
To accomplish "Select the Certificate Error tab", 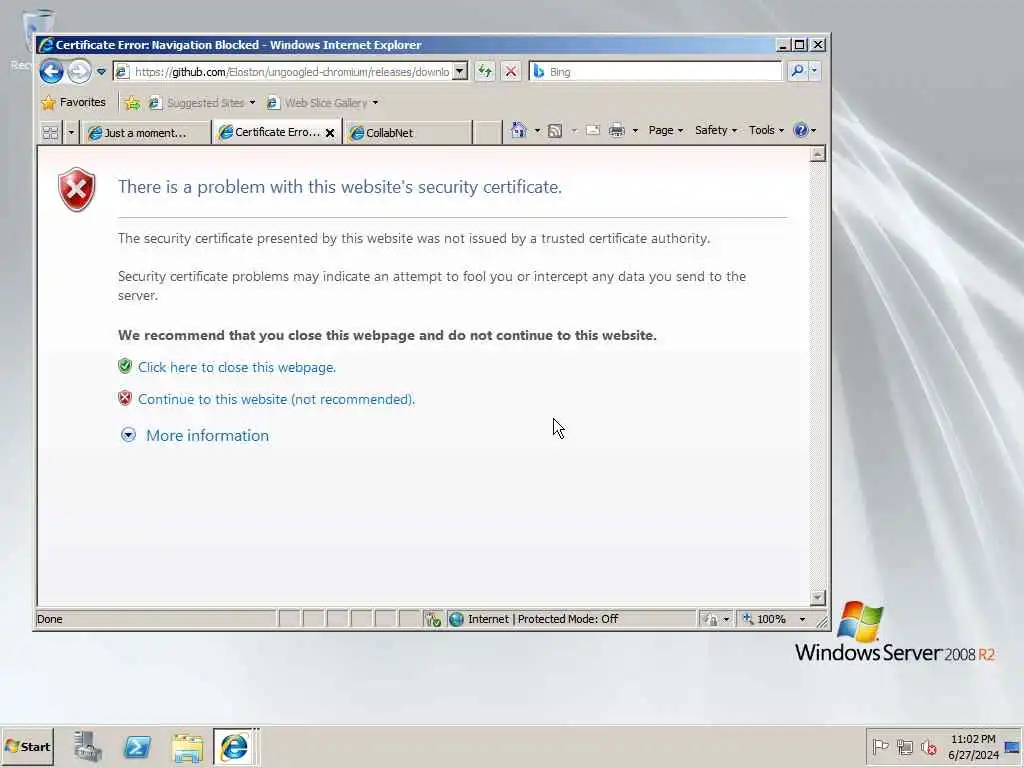I will pos(270,133).
